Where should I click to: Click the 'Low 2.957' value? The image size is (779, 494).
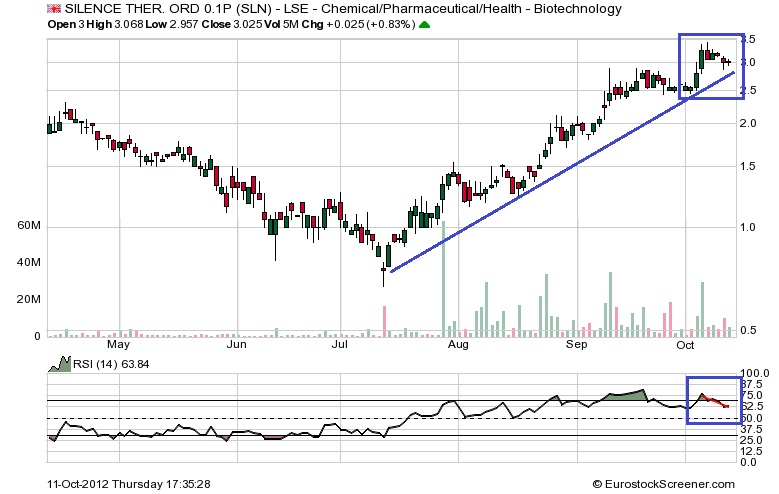coord(172,24)
